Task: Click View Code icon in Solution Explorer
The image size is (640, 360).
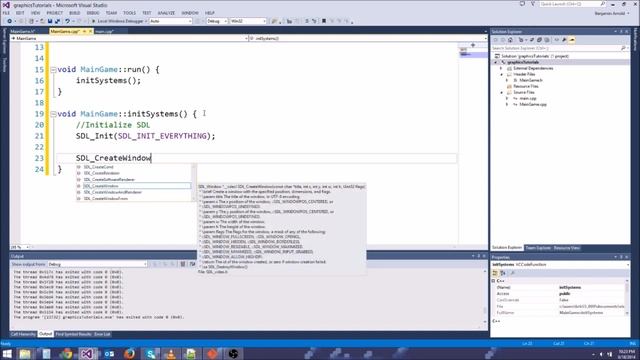Action: (x=556, y=40)
